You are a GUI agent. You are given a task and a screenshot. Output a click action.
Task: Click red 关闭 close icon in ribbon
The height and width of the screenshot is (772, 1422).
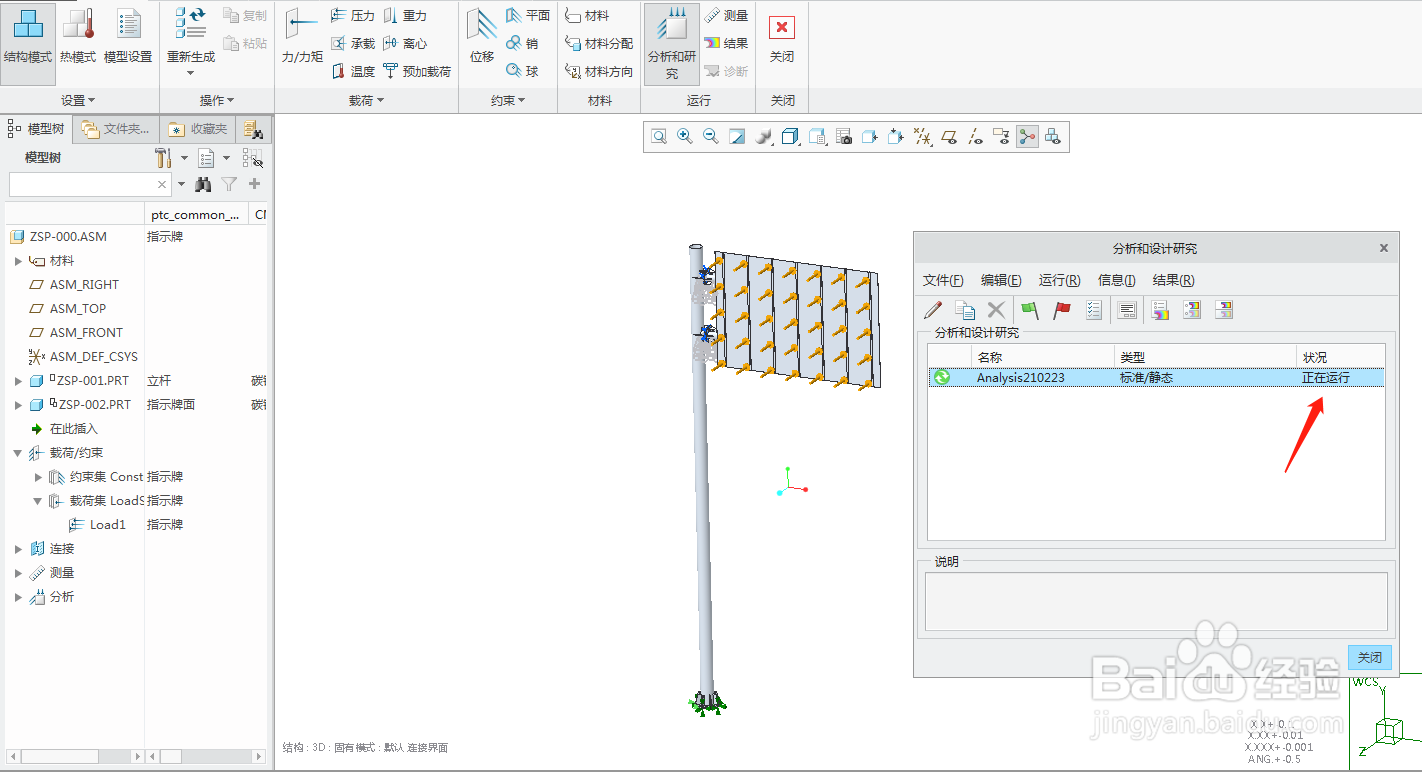pyautogui.click(x=782, y=28)
